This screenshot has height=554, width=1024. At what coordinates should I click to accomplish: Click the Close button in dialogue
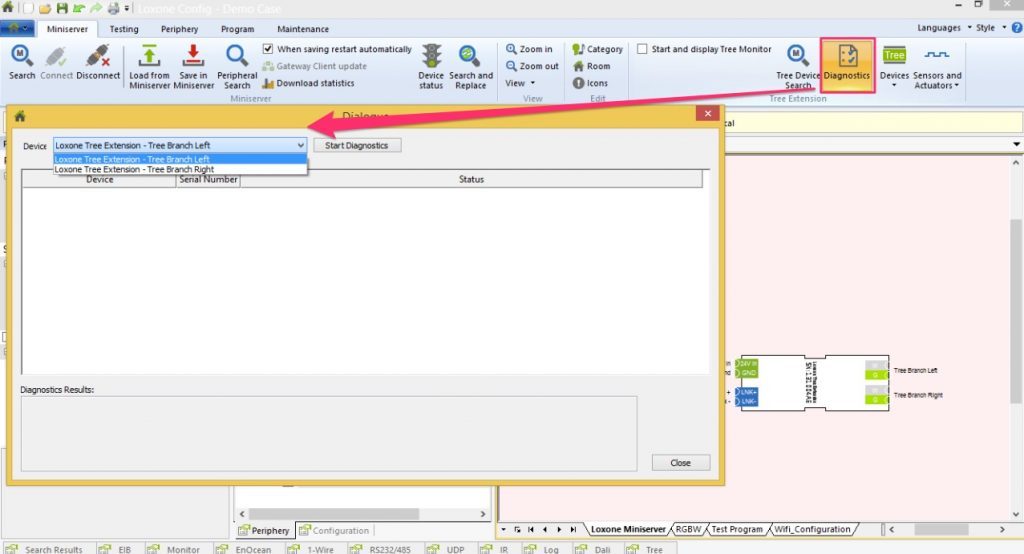[680, 463]
